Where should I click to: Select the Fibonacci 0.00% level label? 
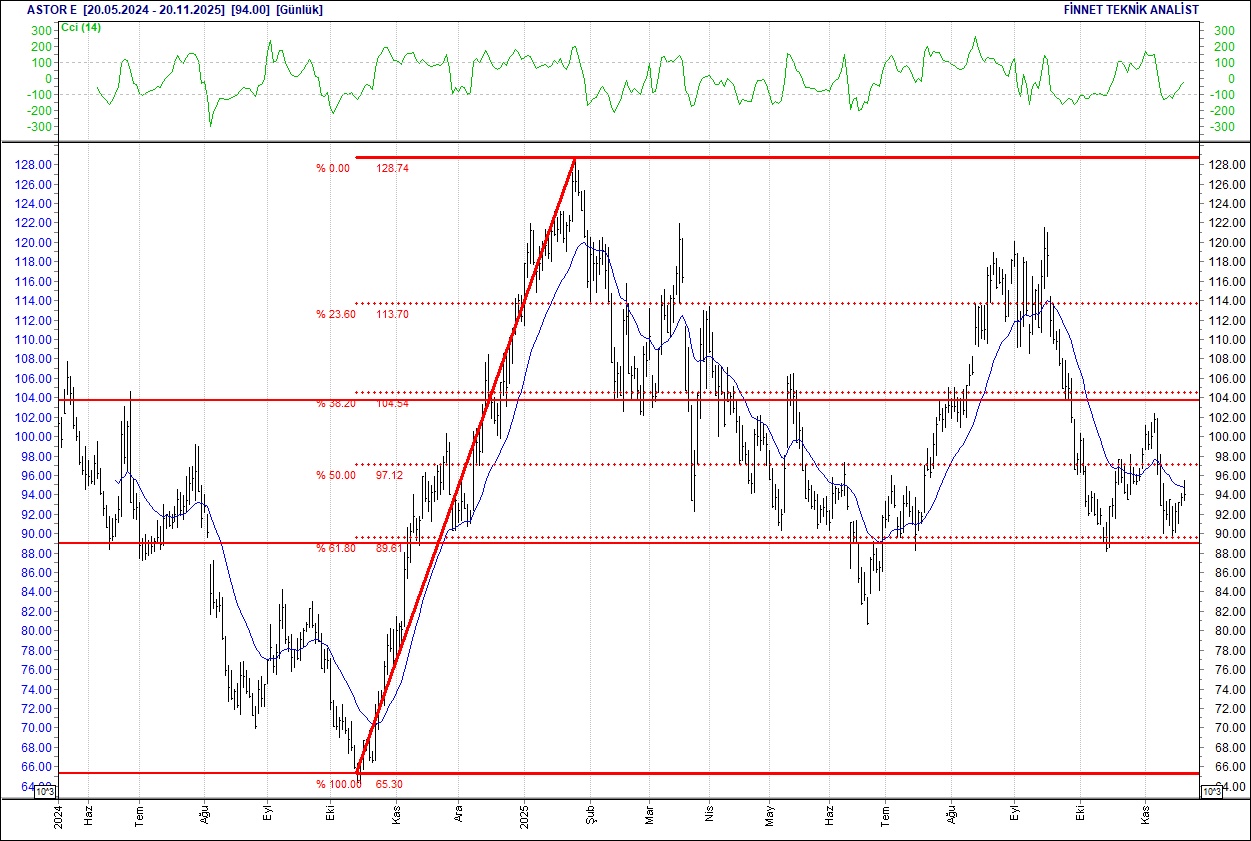click(x=333, y=167)
